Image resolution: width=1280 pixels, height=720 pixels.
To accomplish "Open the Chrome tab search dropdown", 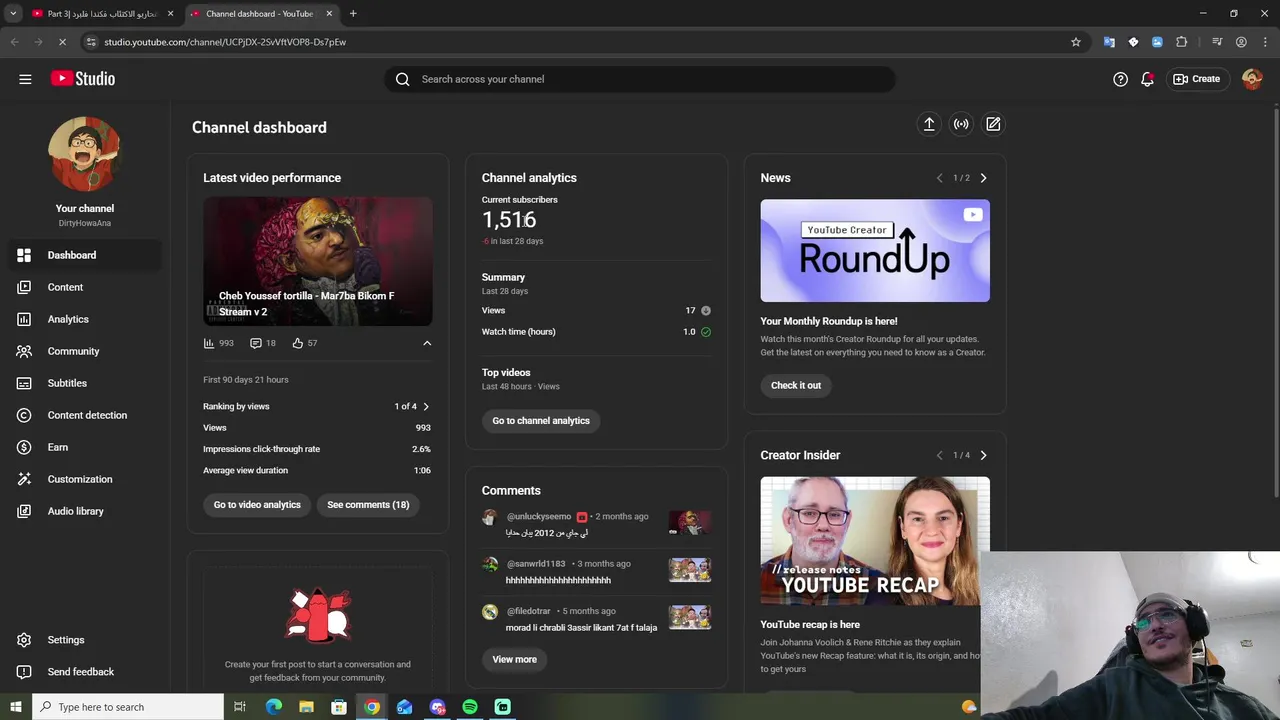I will 13,14.
